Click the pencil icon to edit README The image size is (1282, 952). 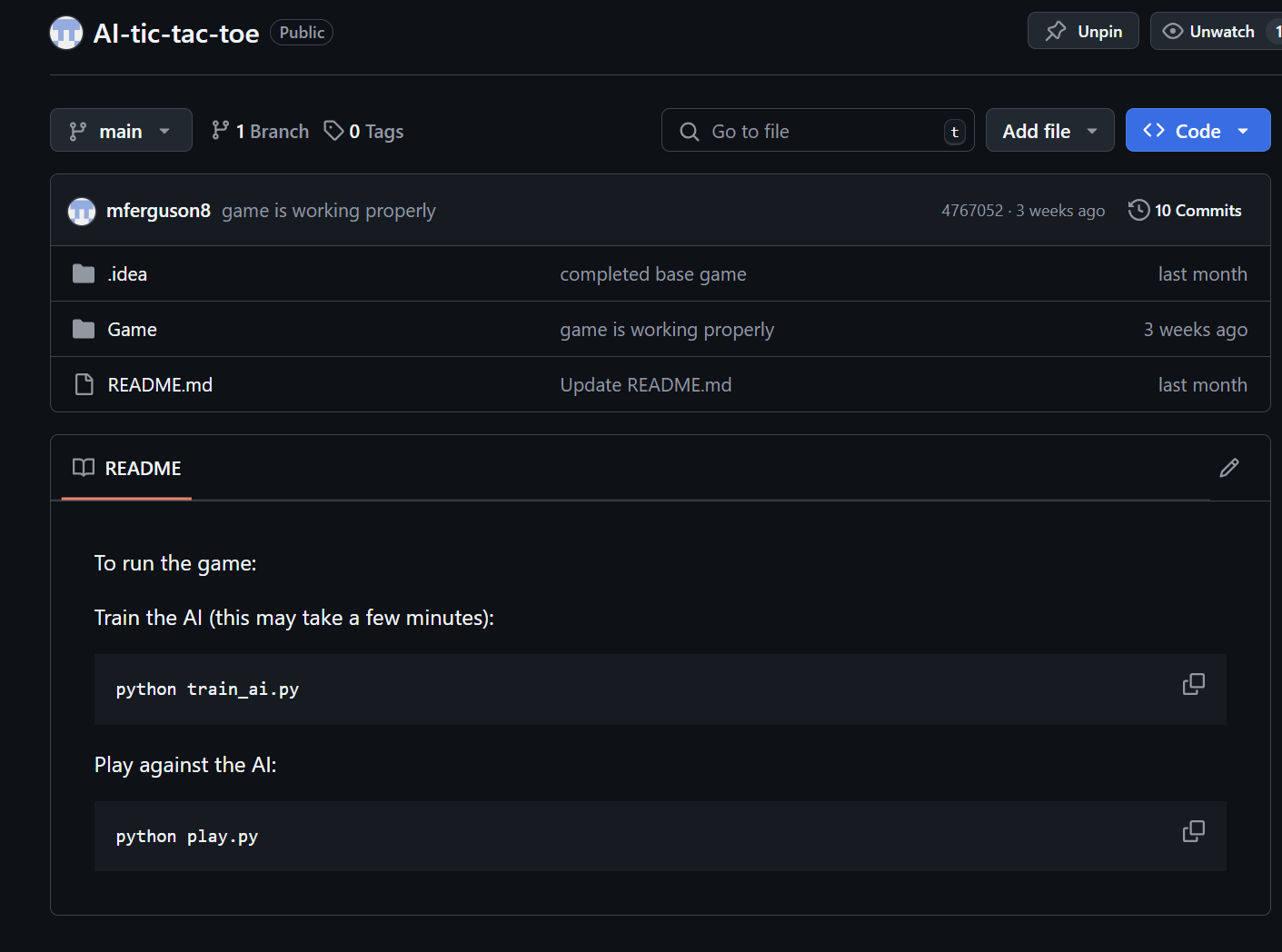point(1228,468)
